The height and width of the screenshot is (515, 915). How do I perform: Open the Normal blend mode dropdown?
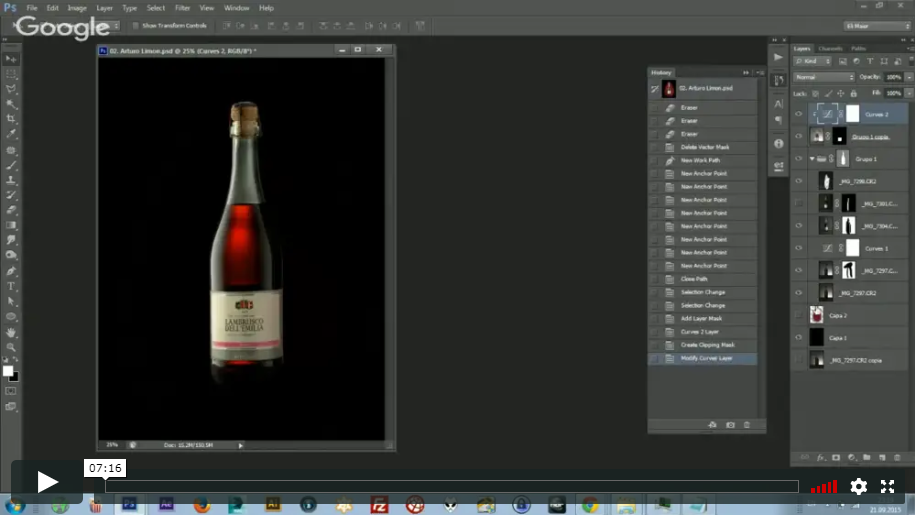[x=823, y=77]
